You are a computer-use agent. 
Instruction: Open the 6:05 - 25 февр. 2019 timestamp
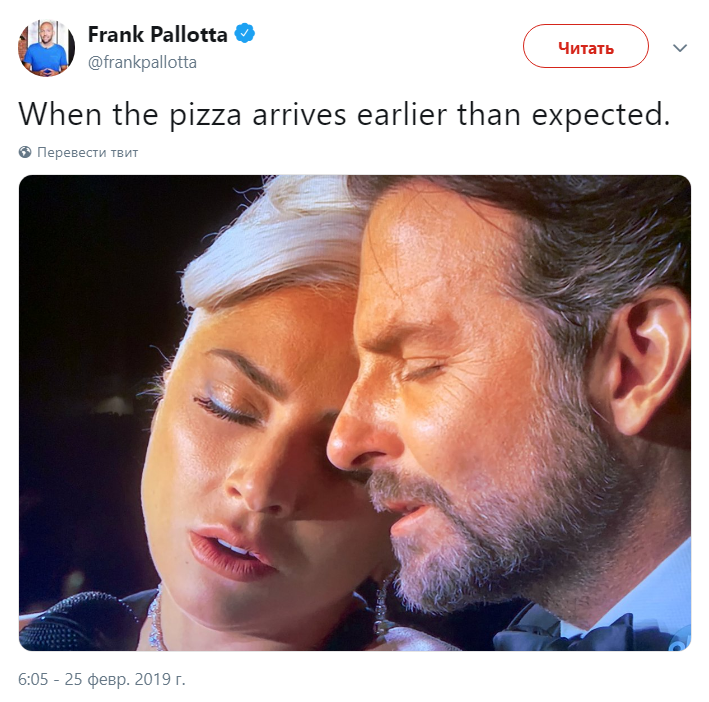(x=102, y=679)
